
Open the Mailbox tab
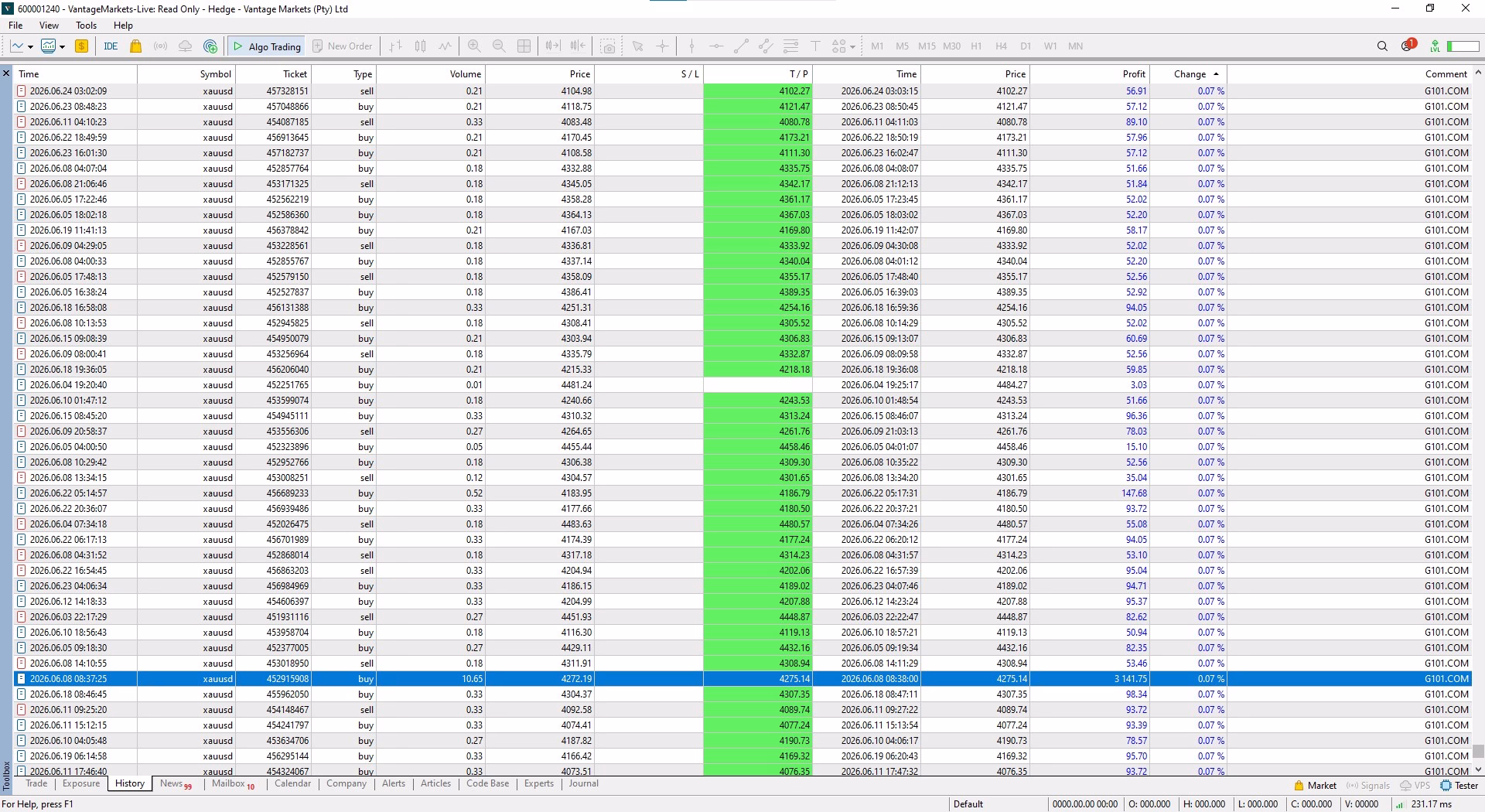tap(233, 783)
